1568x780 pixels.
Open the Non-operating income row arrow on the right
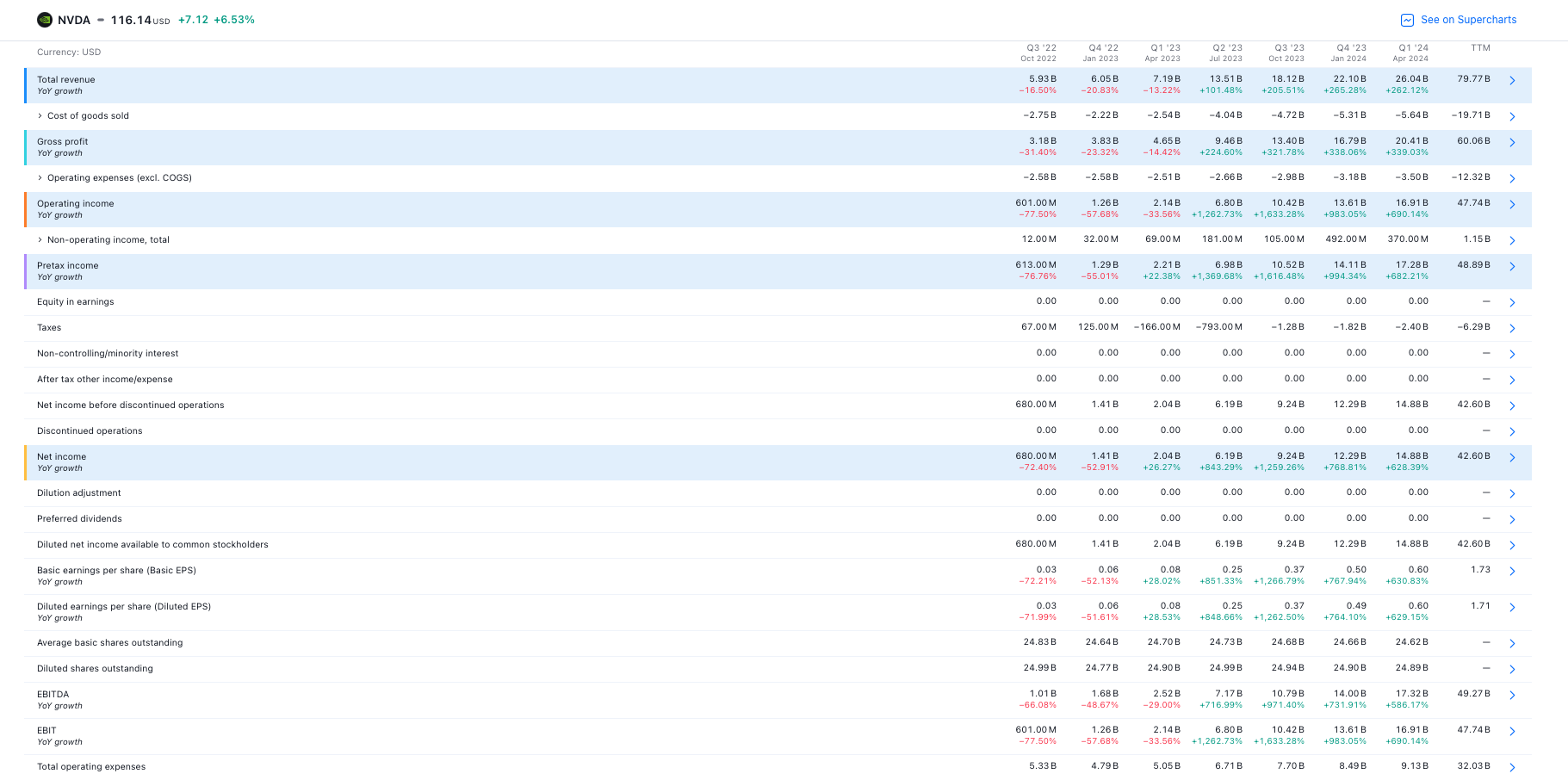pos(1512,240)
